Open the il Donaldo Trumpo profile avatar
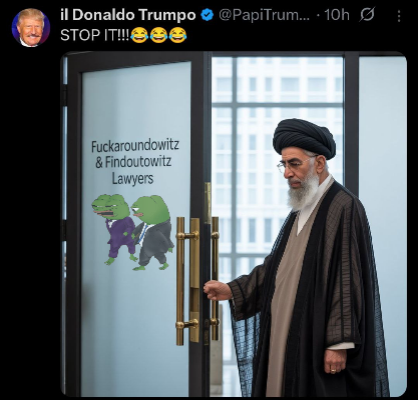The height and width of the screenshot is (400, 418). [31, 27]
